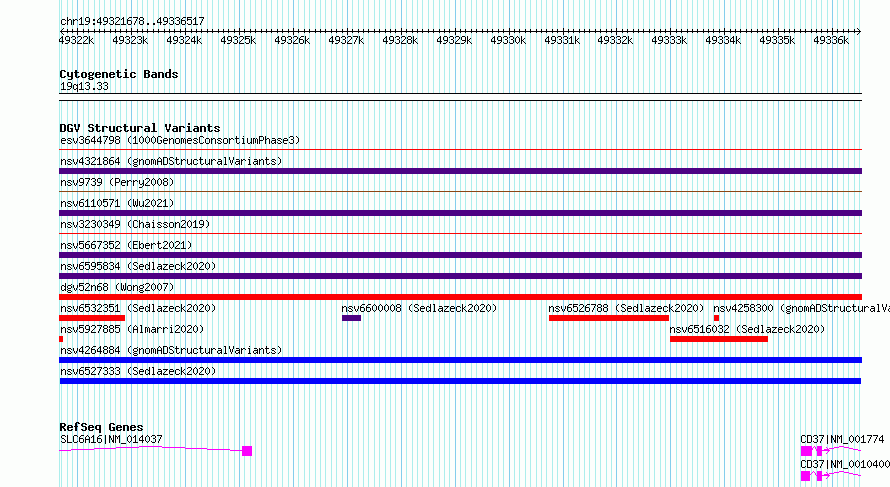Select the nsv6600008 purple variant bar

point(351,318)
